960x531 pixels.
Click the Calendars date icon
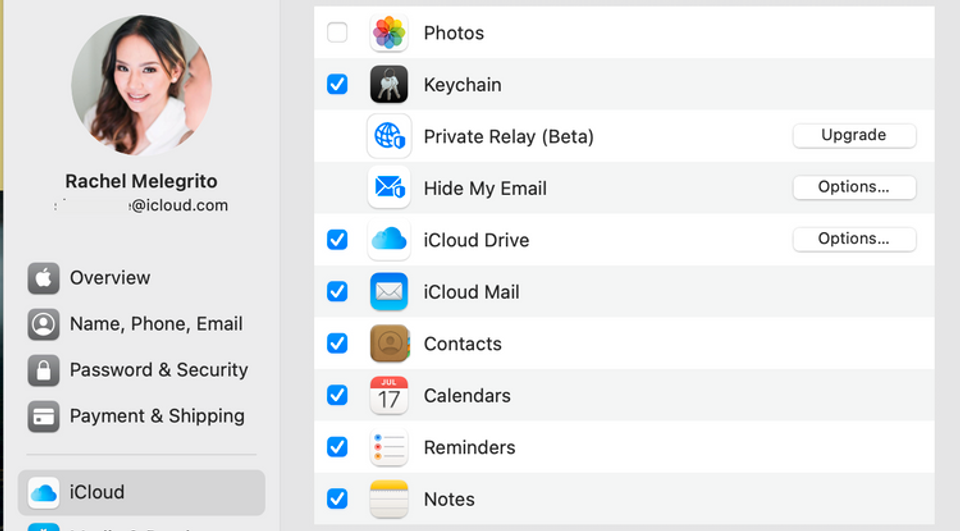[x=389, y=395]
